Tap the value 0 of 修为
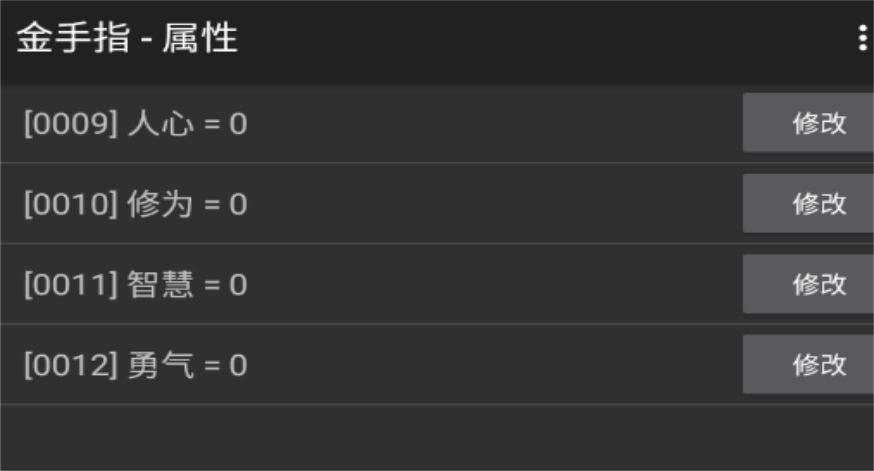 point(238,205)
